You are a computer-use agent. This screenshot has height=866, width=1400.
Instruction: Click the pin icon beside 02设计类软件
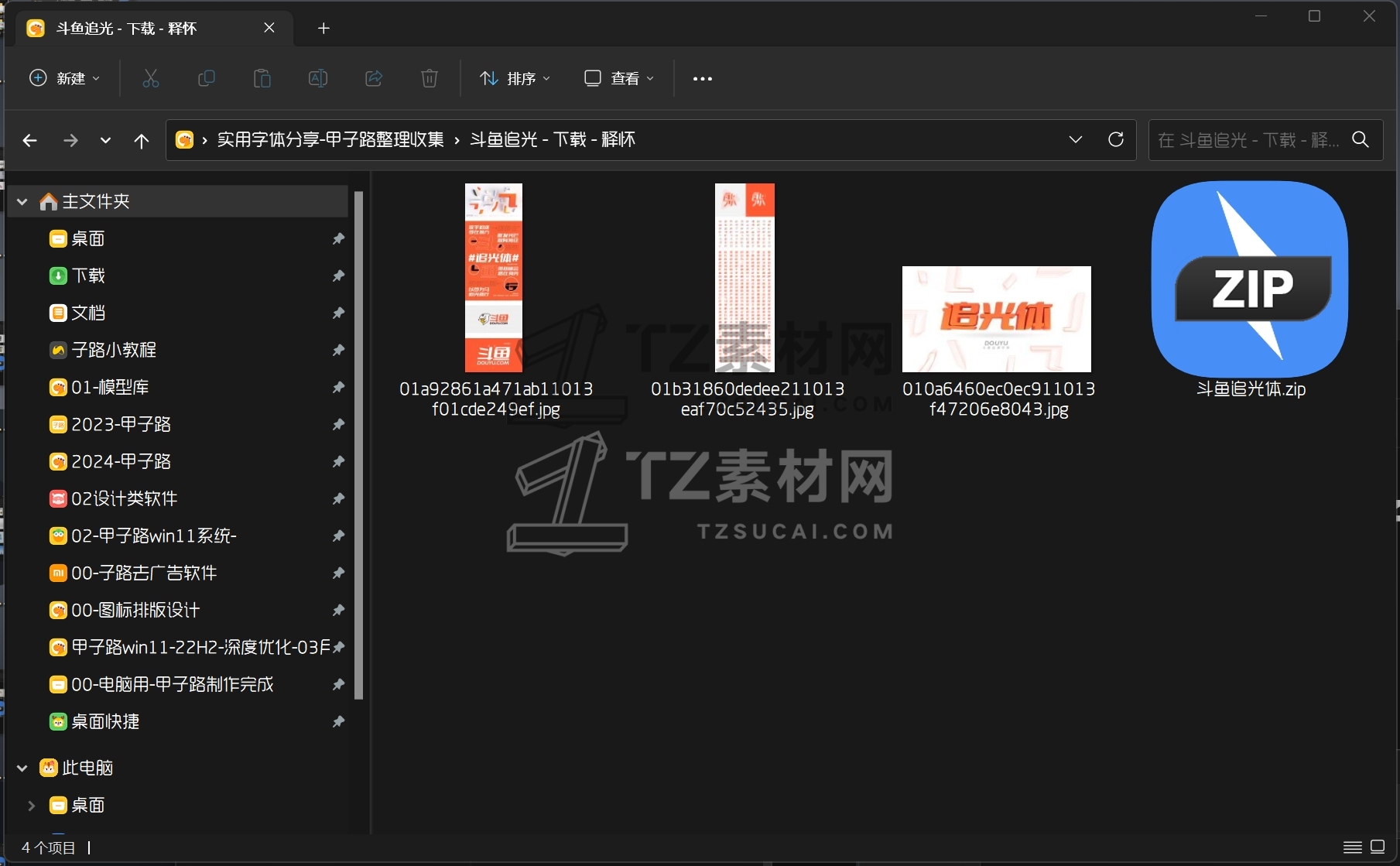pos(338,498)
